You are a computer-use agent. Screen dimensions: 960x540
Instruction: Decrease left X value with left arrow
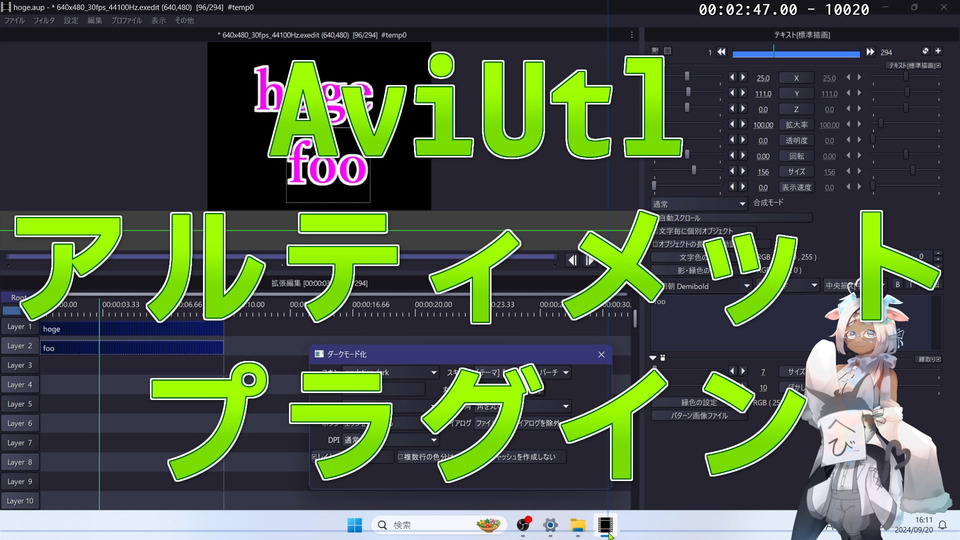(x=732, y=78)
